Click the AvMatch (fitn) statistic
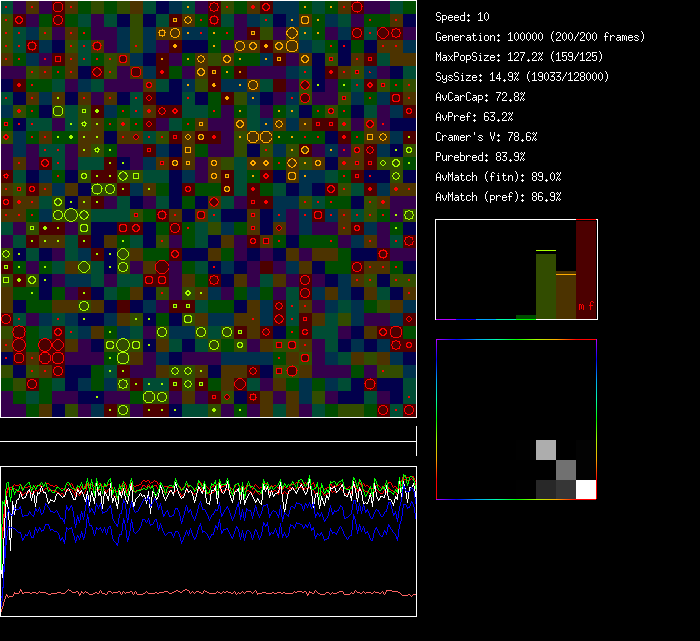This screenshot has height=641, width=700. pyautogui.click(x=498, y=177)
